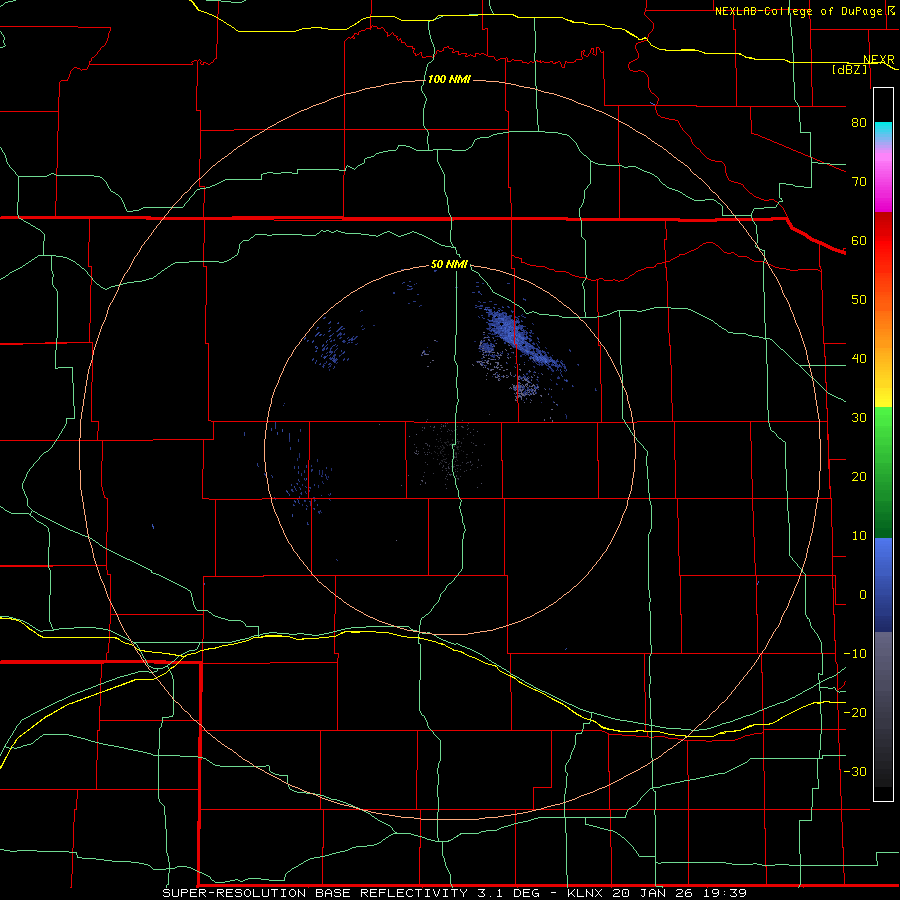Click the "100 NMI" range ring label
The width and height of the screenshot is (900, 900).
[449, 79]
